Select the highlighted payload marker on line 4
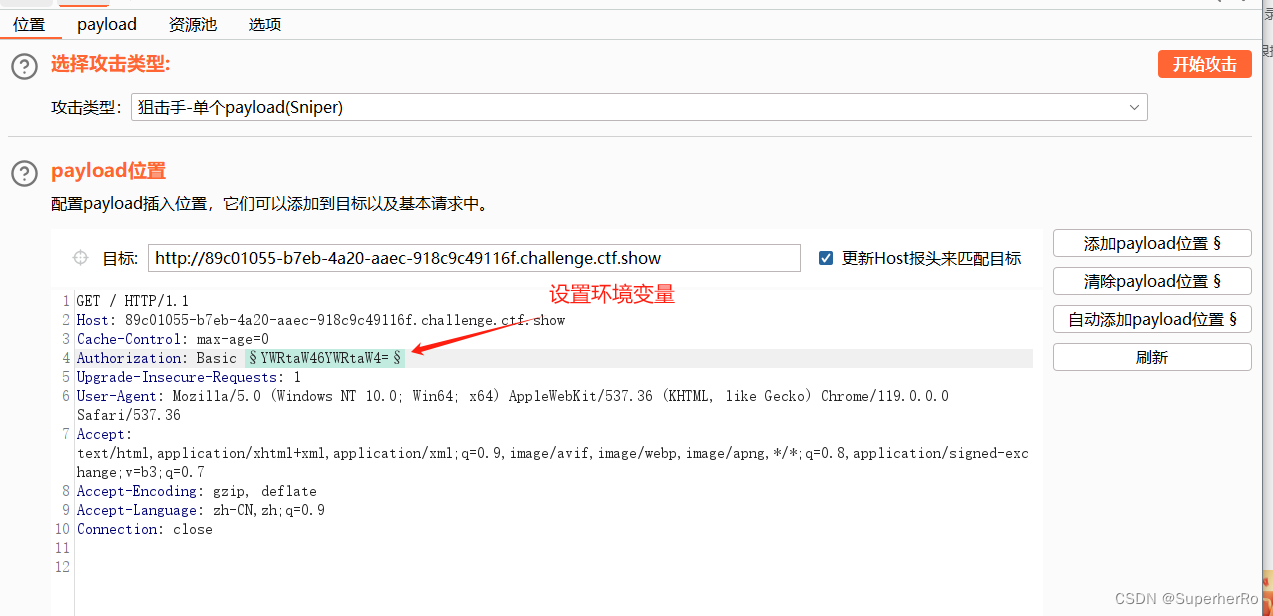 325,357
